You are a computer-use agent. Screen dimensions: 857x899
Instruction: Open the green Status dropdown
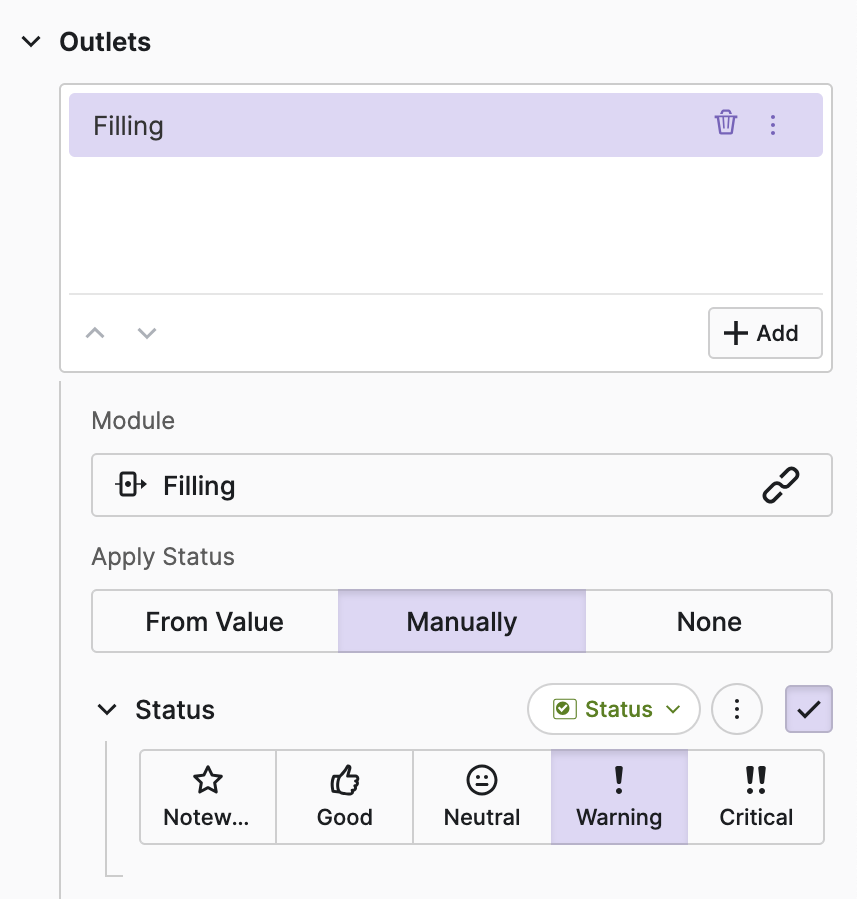614,709
